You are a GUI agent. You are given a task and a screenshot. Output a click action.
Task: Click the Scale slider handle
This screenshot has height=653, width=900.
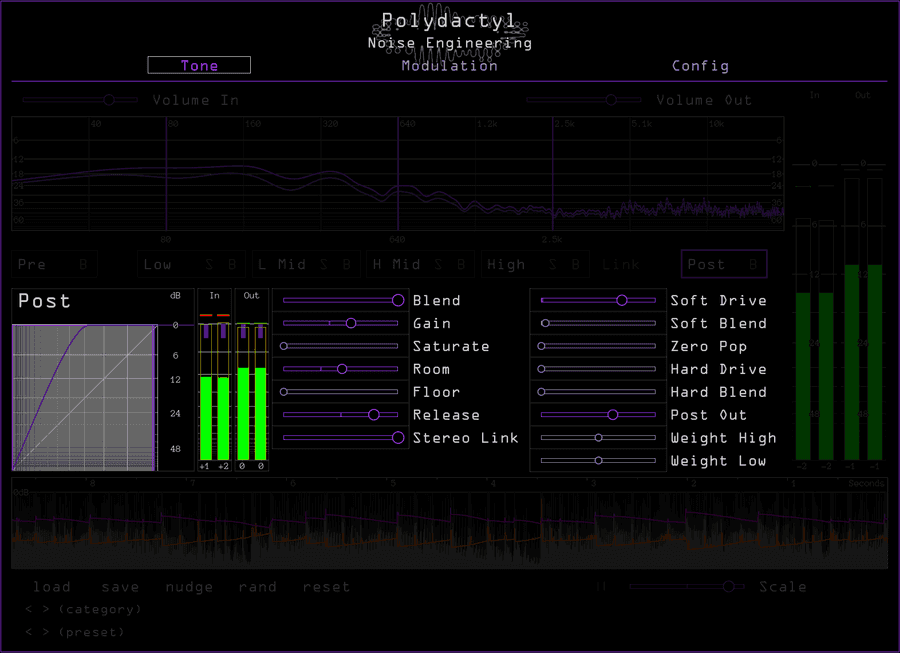pyautogui.click(x=728, y=586)
